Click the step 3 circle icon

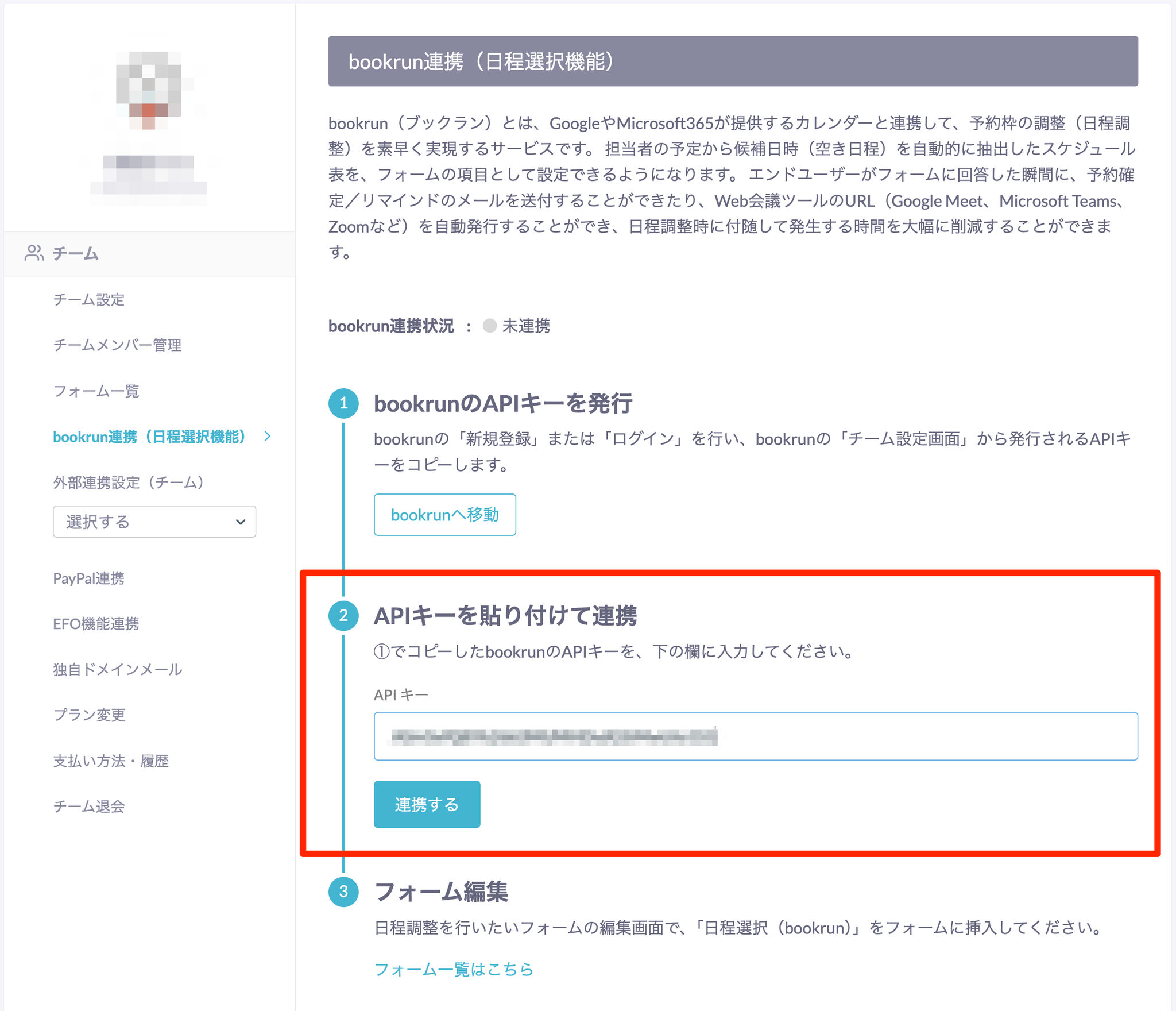[x=343, y=892]
